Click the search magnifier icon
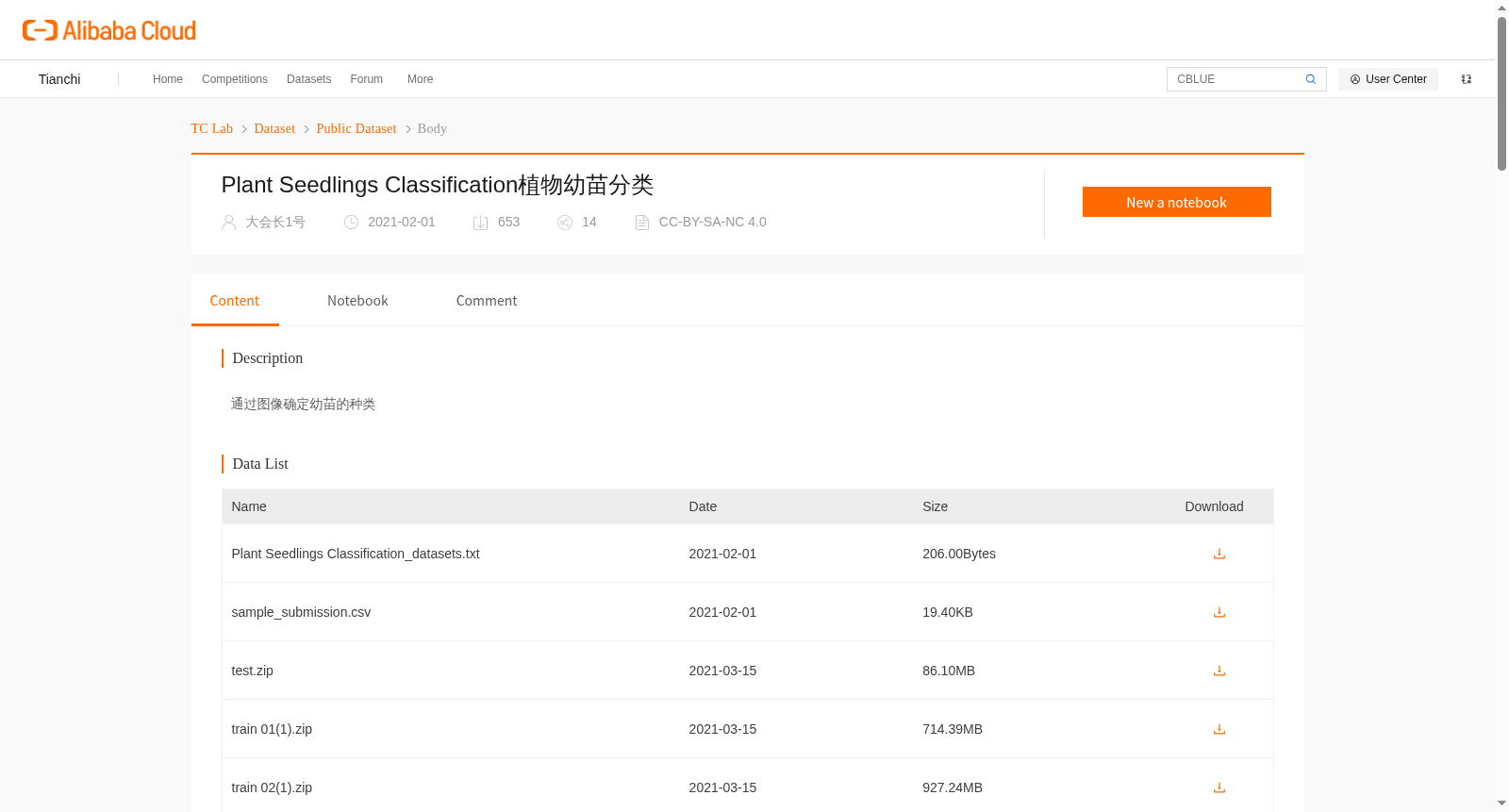The height and width of the screenshot is (812, 1509). 1310,79
